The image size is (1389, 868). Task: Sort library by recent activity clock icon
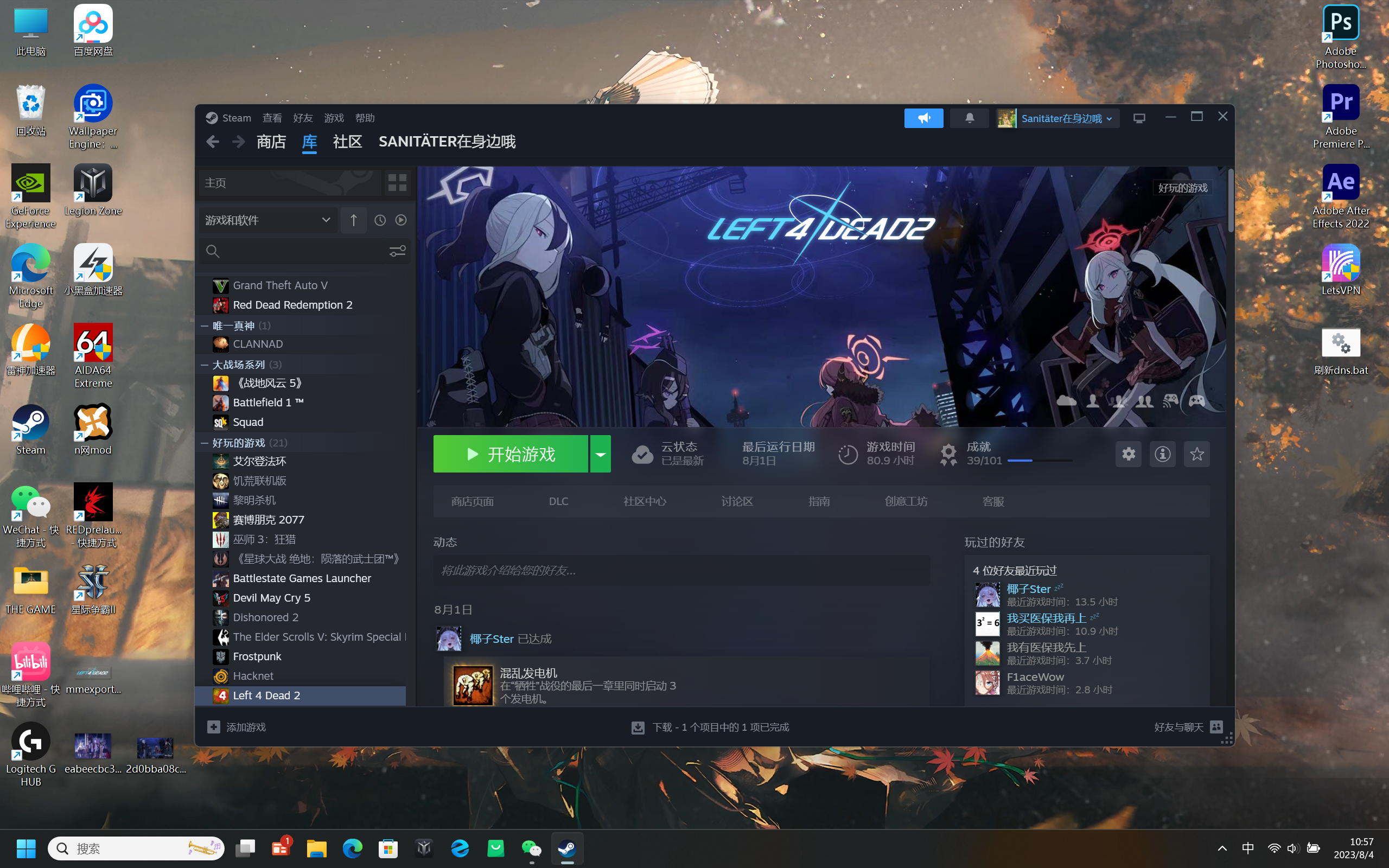[380, 220]
